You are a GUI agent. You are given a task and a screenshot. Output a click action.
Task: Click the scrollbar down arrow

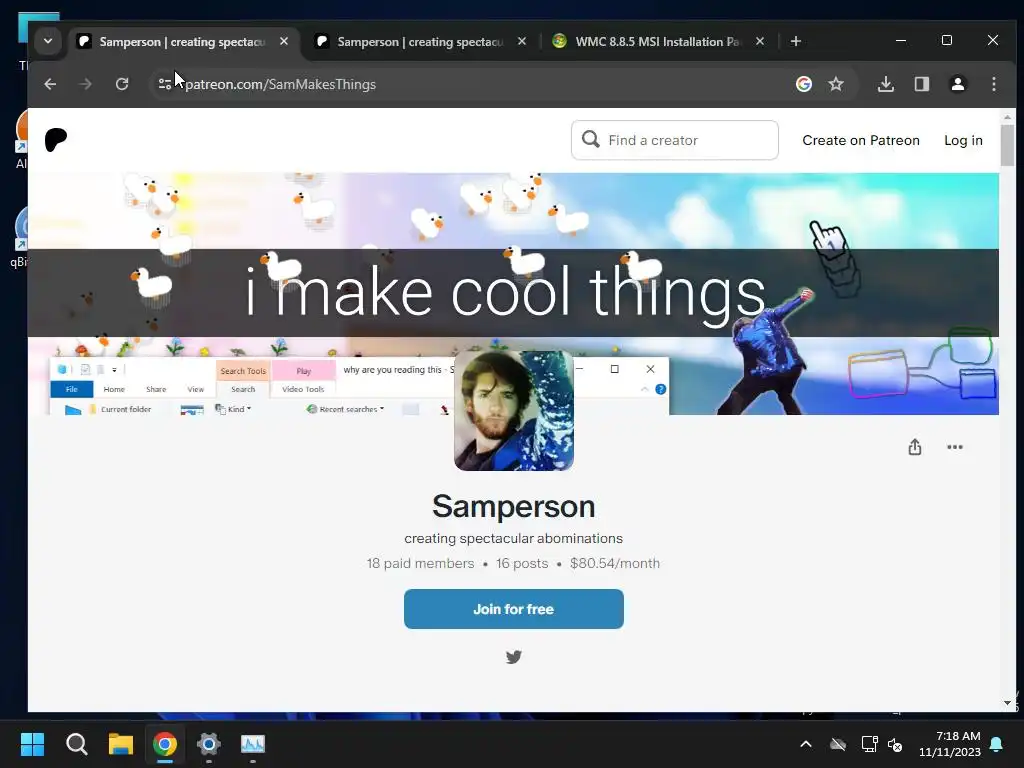(1008, 703)
